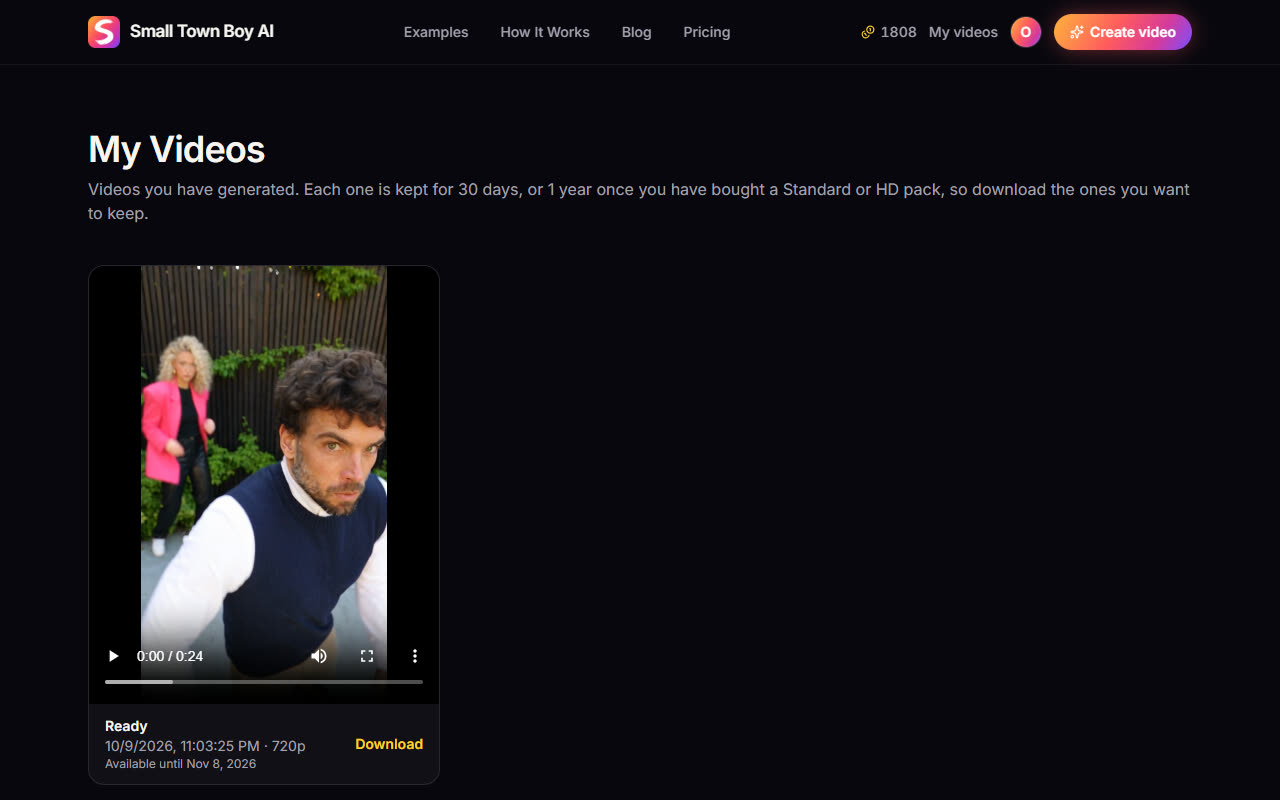This screenshot has width=1280, height=800.
Task: Click the My Videos heading
Action: pos(177,149)
